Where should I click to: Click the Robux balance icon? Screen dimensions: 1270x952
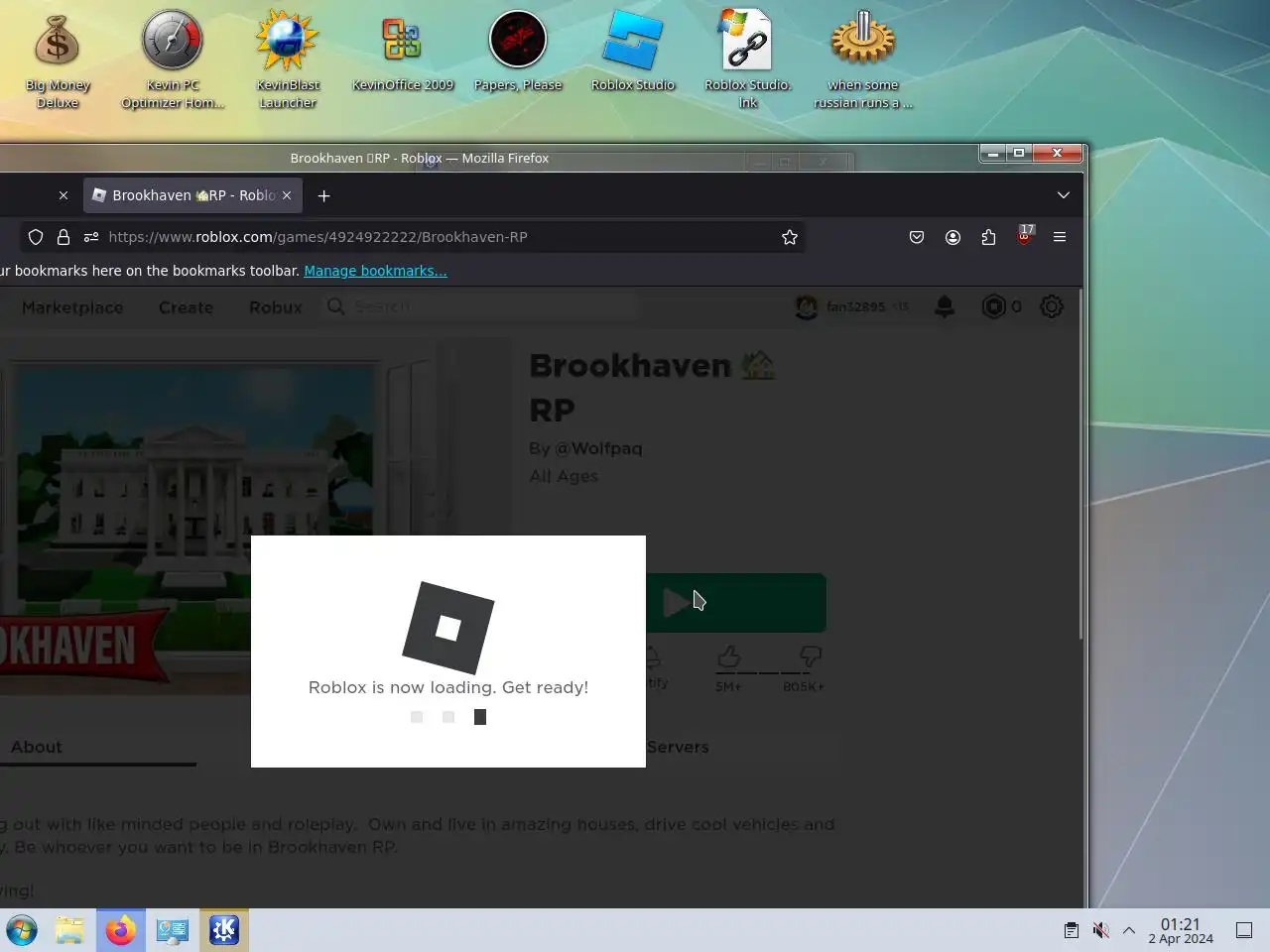point(993,306)
